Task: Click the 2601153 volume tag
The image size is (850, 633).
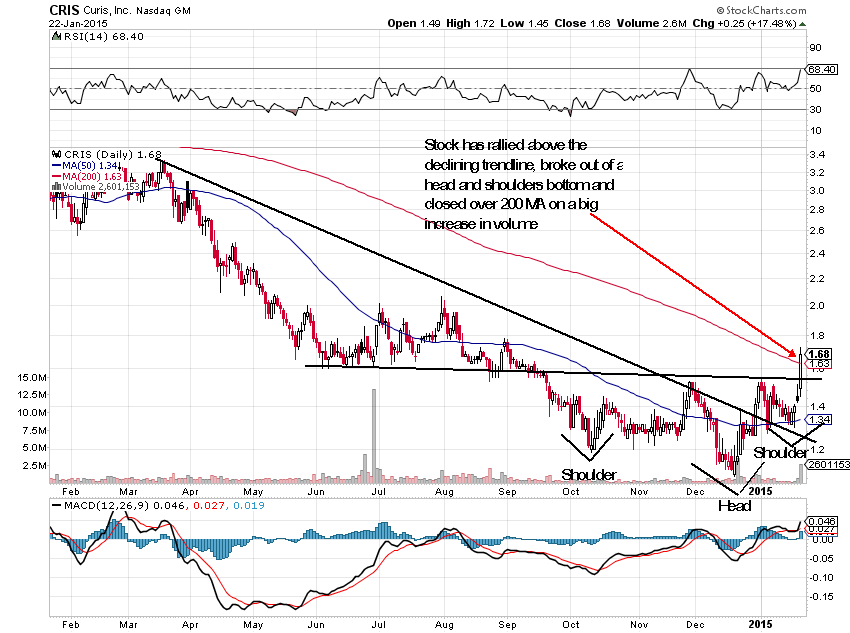Action: tap(828, 464)
